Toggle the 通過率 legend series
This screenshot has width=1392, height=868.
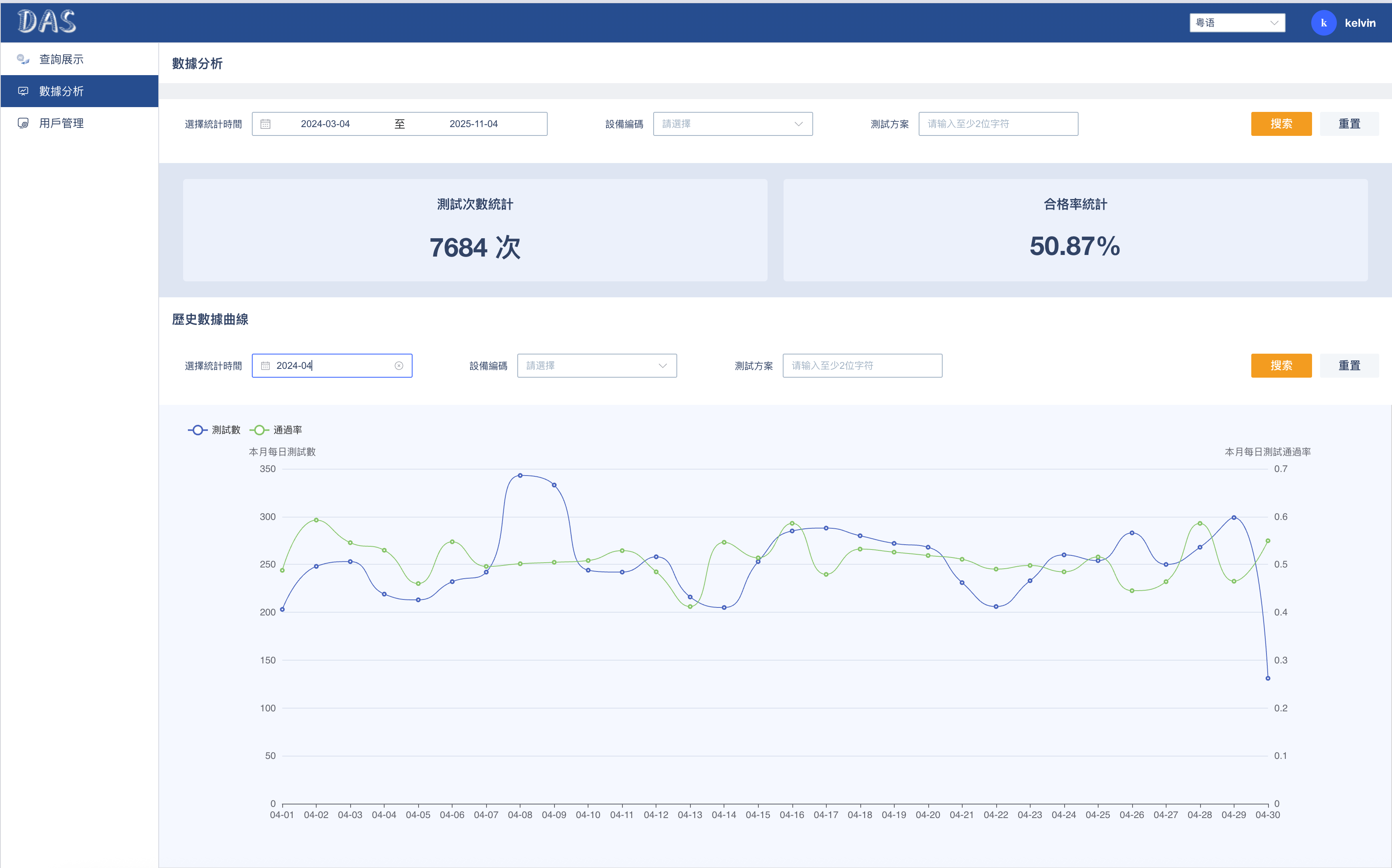click(276, 430)
